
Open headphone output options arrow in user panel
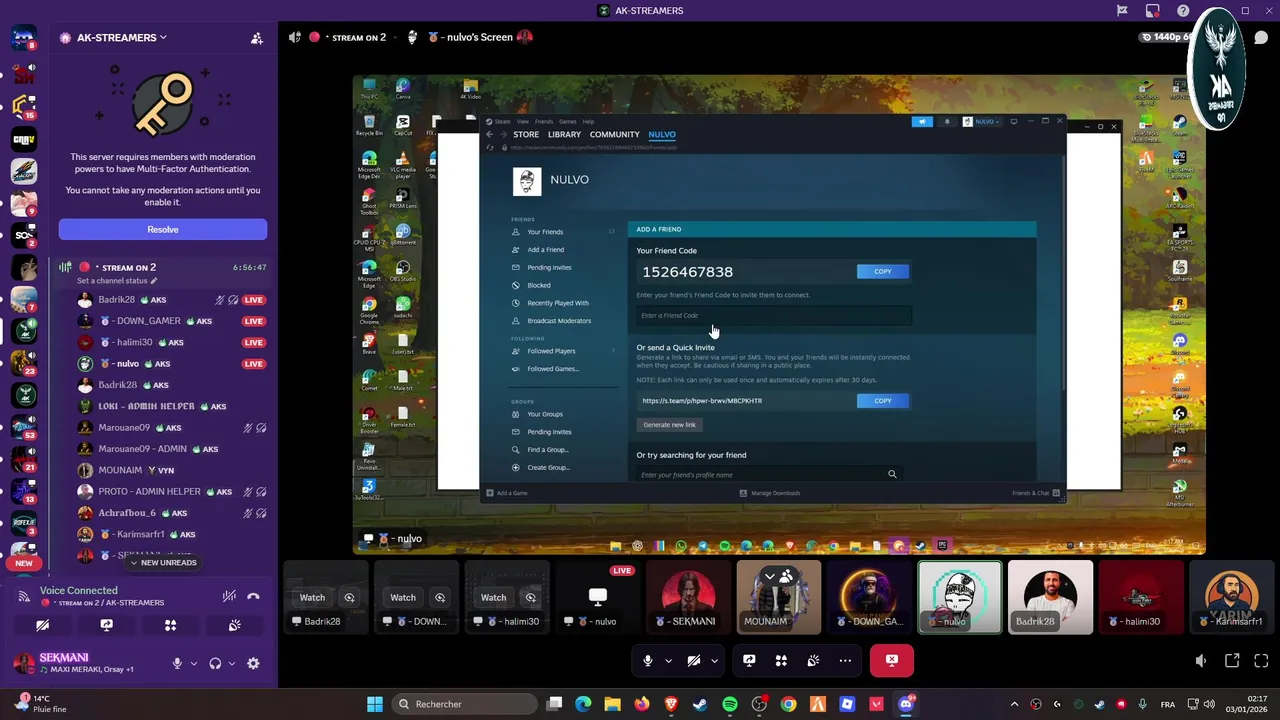point(231,663)
